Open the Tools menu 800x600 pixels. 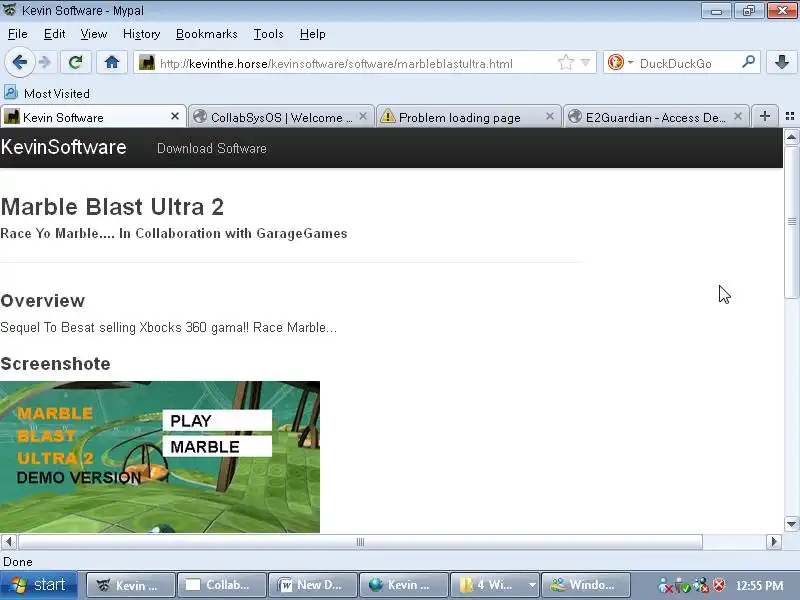click(268, 34)
